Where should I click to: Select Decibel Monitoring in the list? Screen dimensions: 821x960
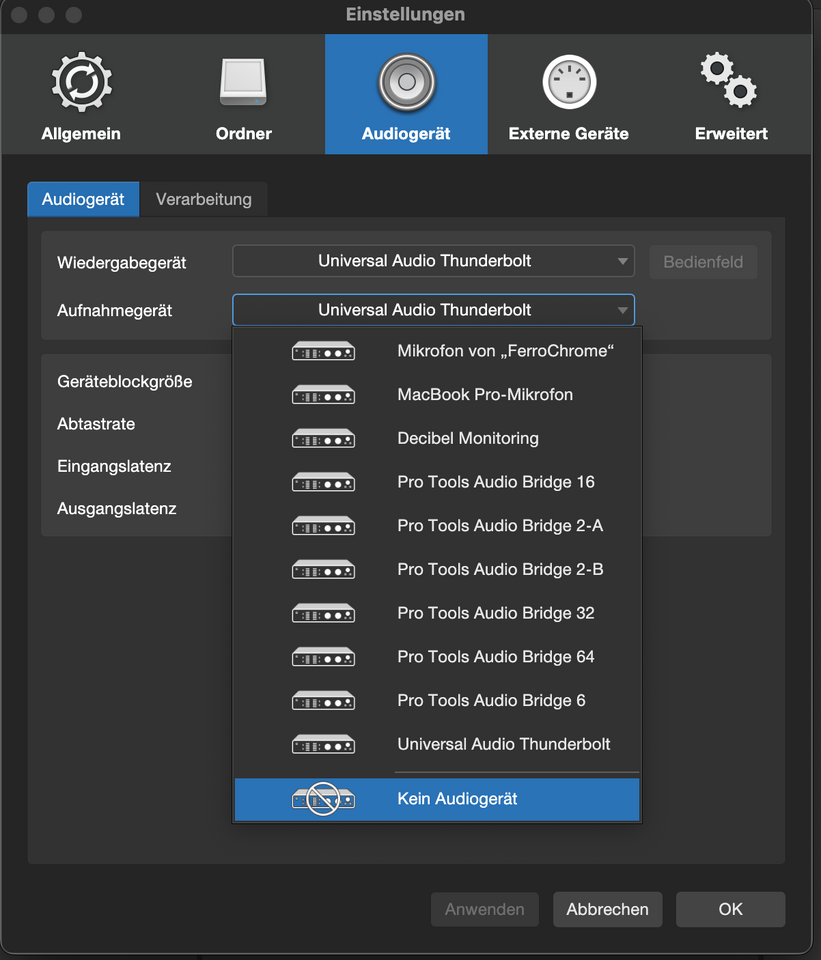click(437, 438)
